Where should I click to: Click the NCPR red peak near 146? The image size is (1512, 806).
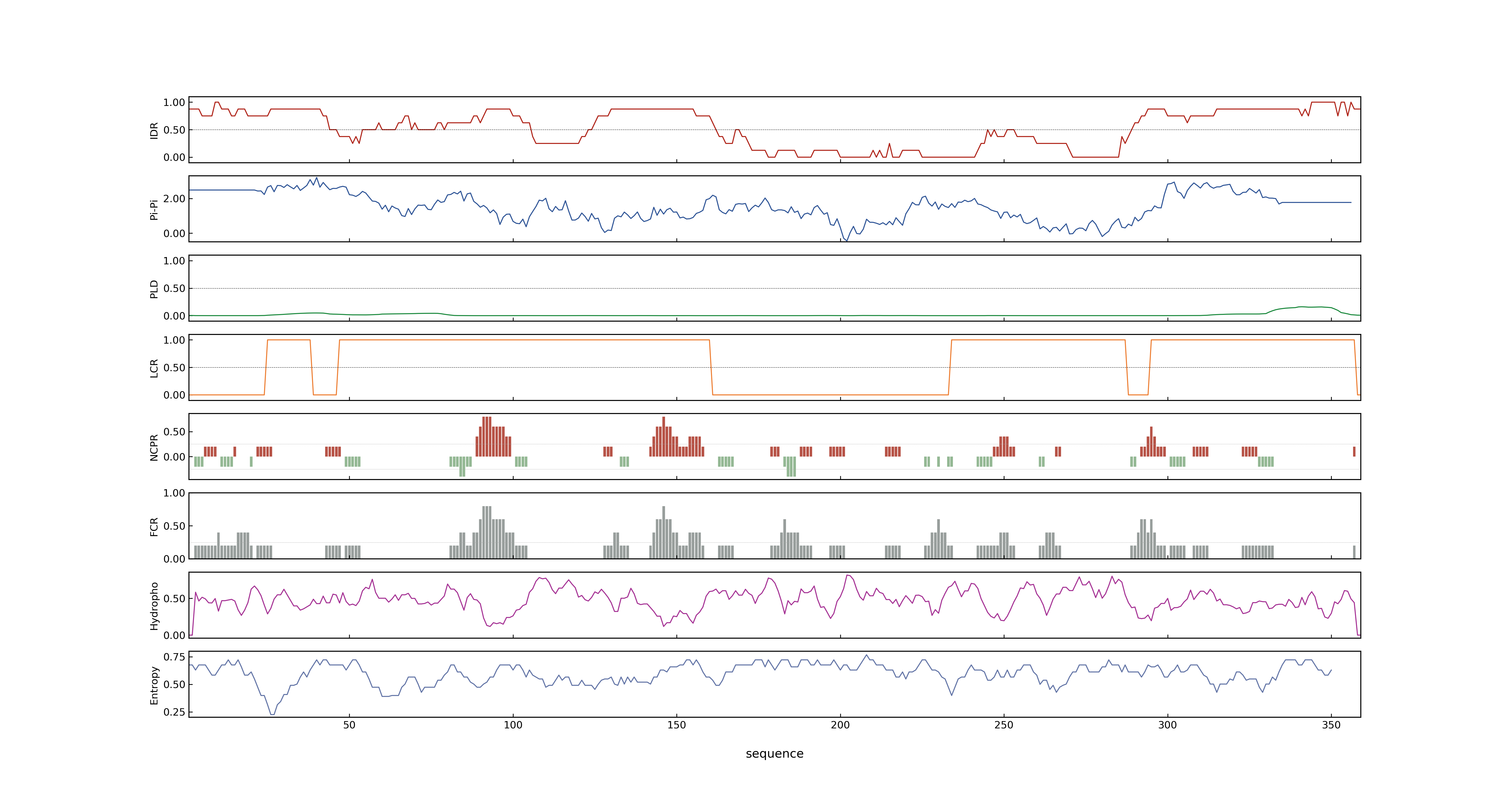click(664, 436)
